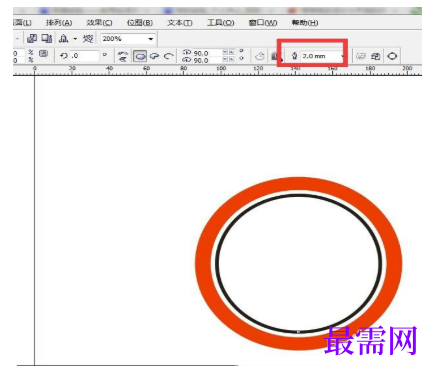Click the horizontal ruler at 100 mark
436x372 pixels.
tap(221, 69)
